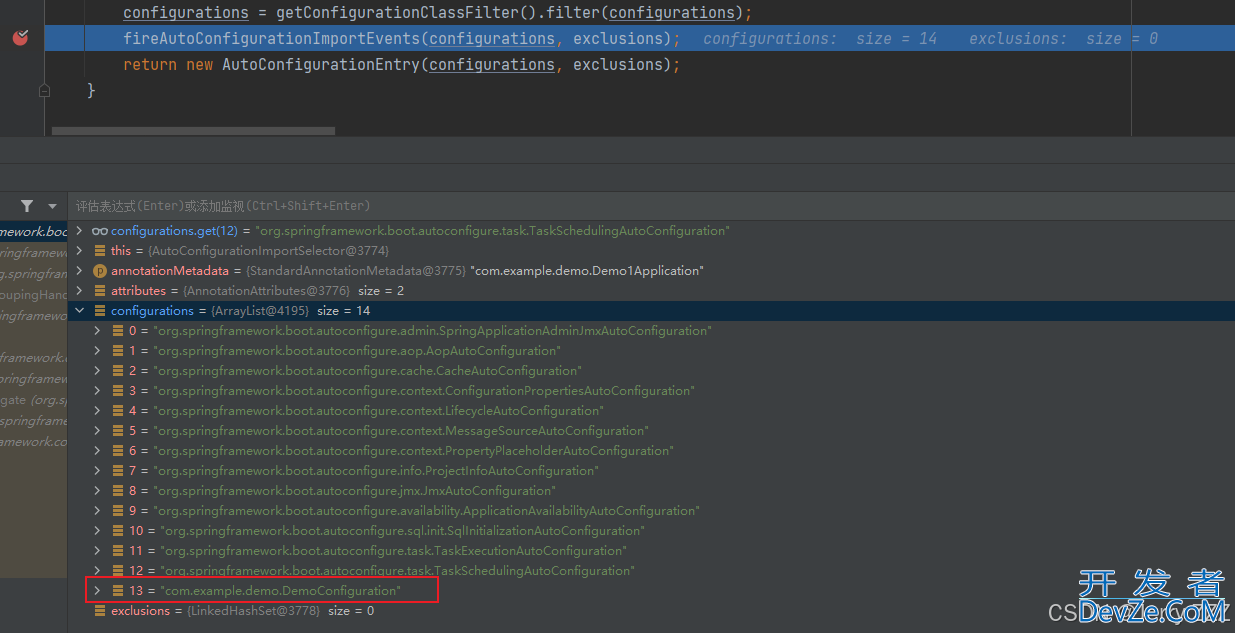Image resolution: width=1235 pixels, height=633 pixels.
Task: Click the field icon beside 'configurations' ArrayList
Action: pos(99,311)
